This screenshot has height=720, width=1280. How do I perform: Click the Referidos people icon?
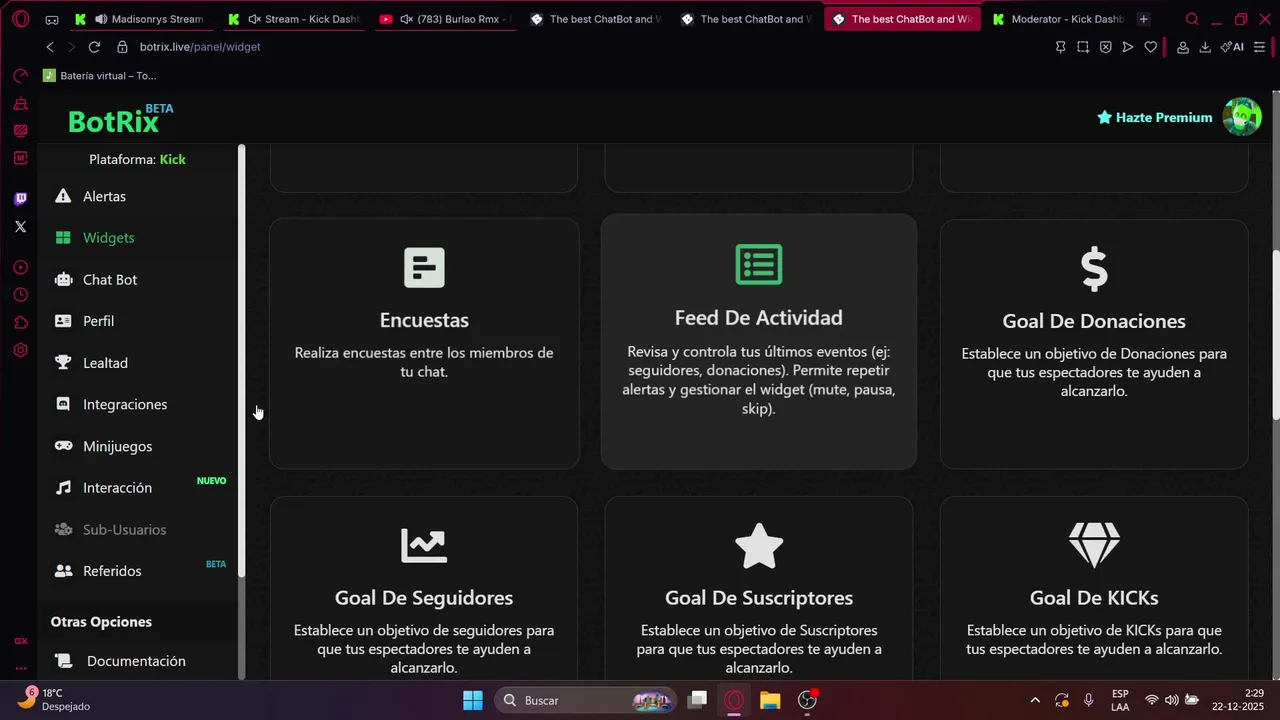click(63, 571)
